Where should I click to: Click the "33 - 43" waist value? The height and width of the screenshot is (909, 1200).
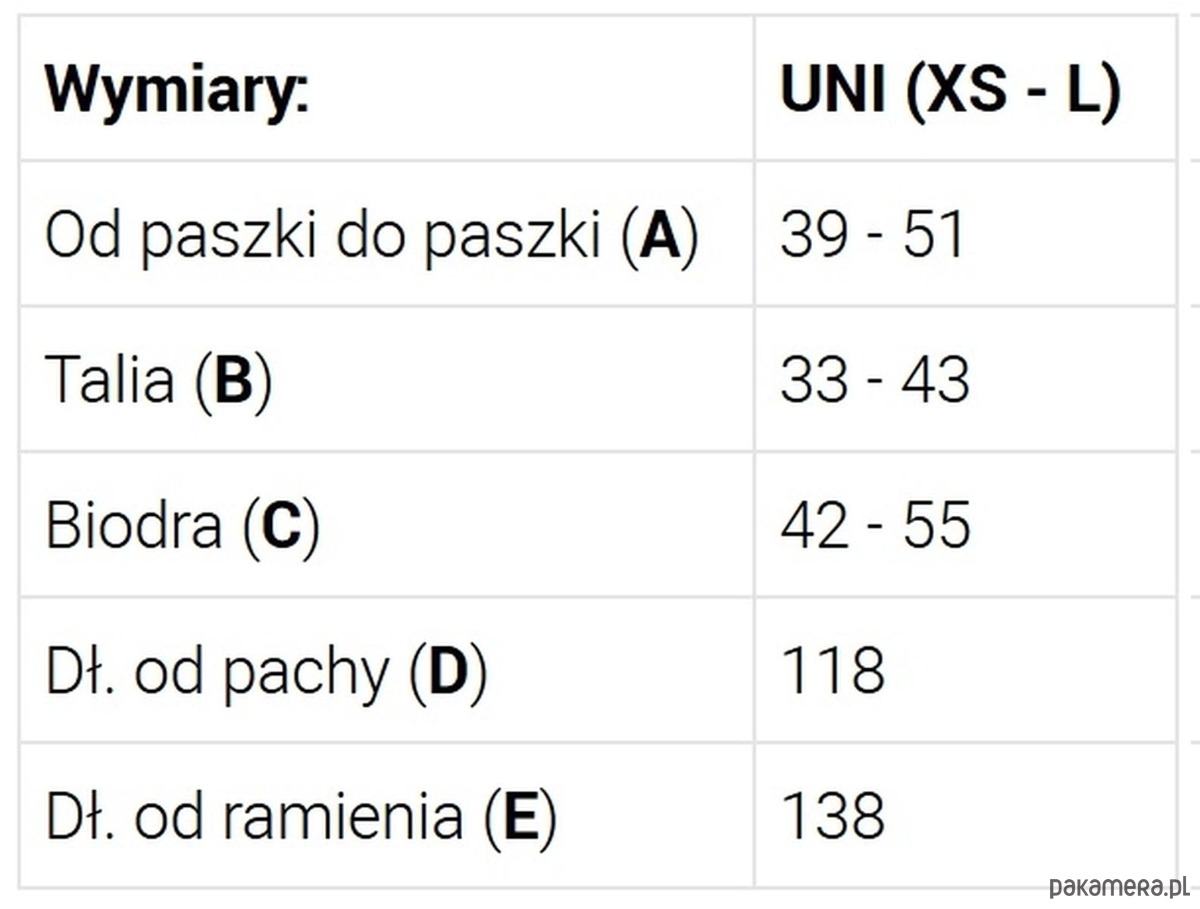(874, 381)
